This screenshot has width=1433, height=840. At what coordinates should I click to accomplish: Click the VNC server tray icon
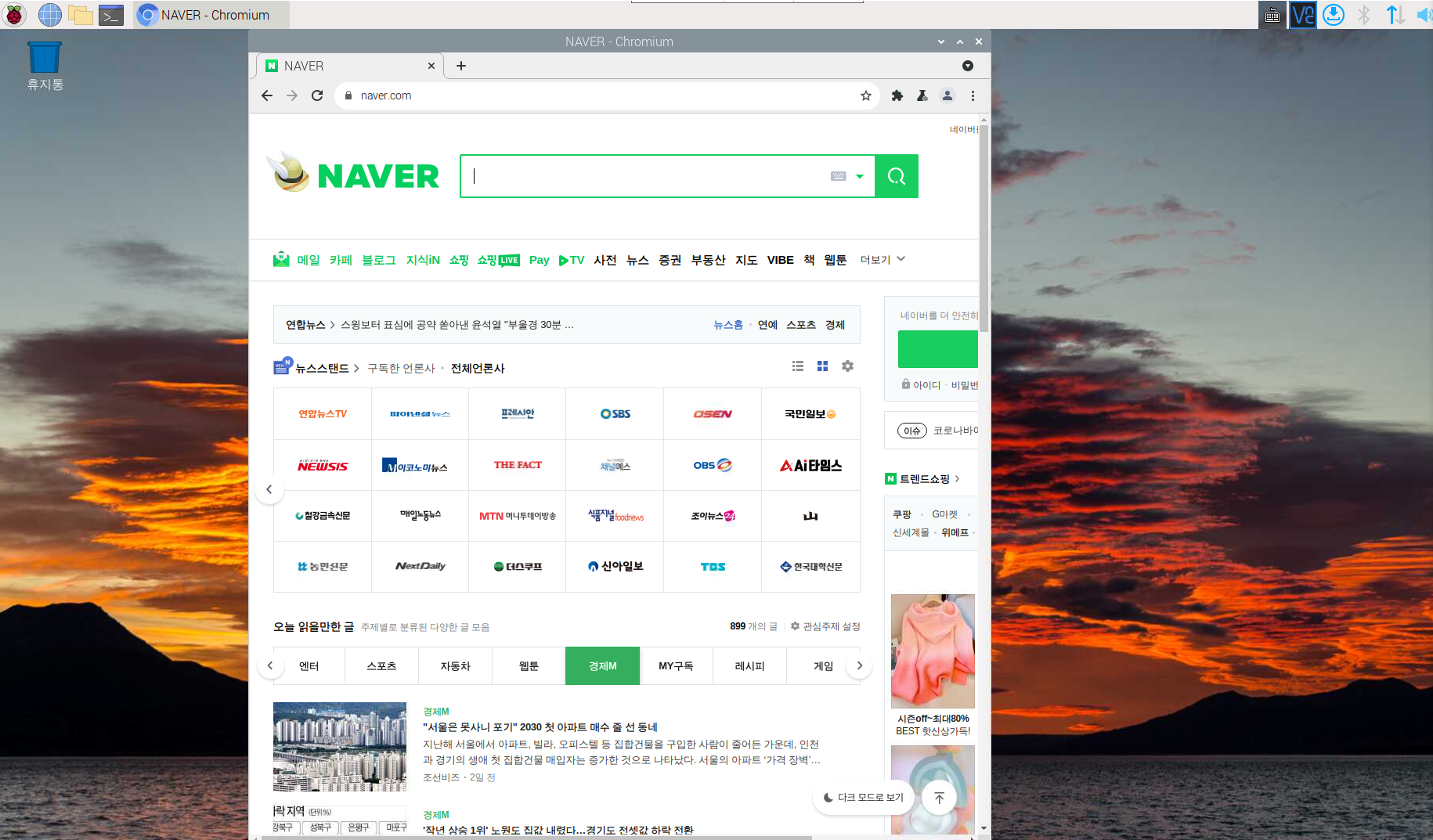[x=1303, y=14]
